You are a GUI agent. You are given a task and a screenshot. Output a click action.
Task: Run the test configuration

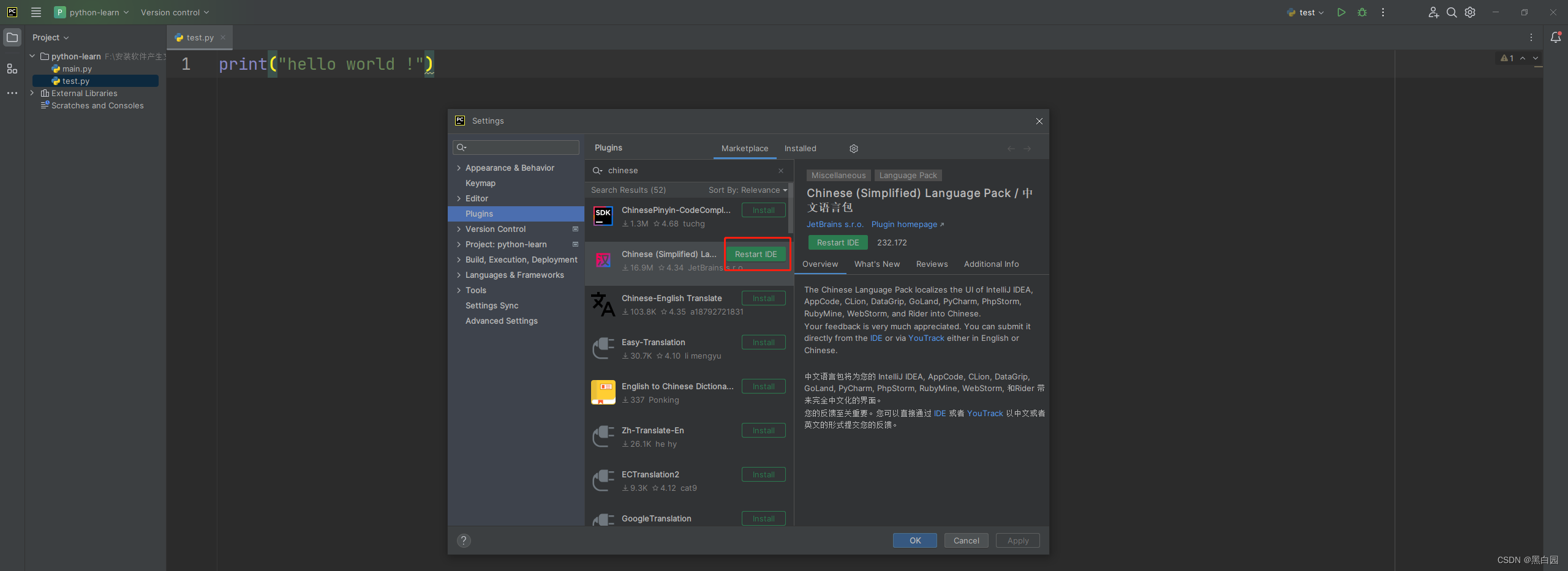coord(1341,12)
